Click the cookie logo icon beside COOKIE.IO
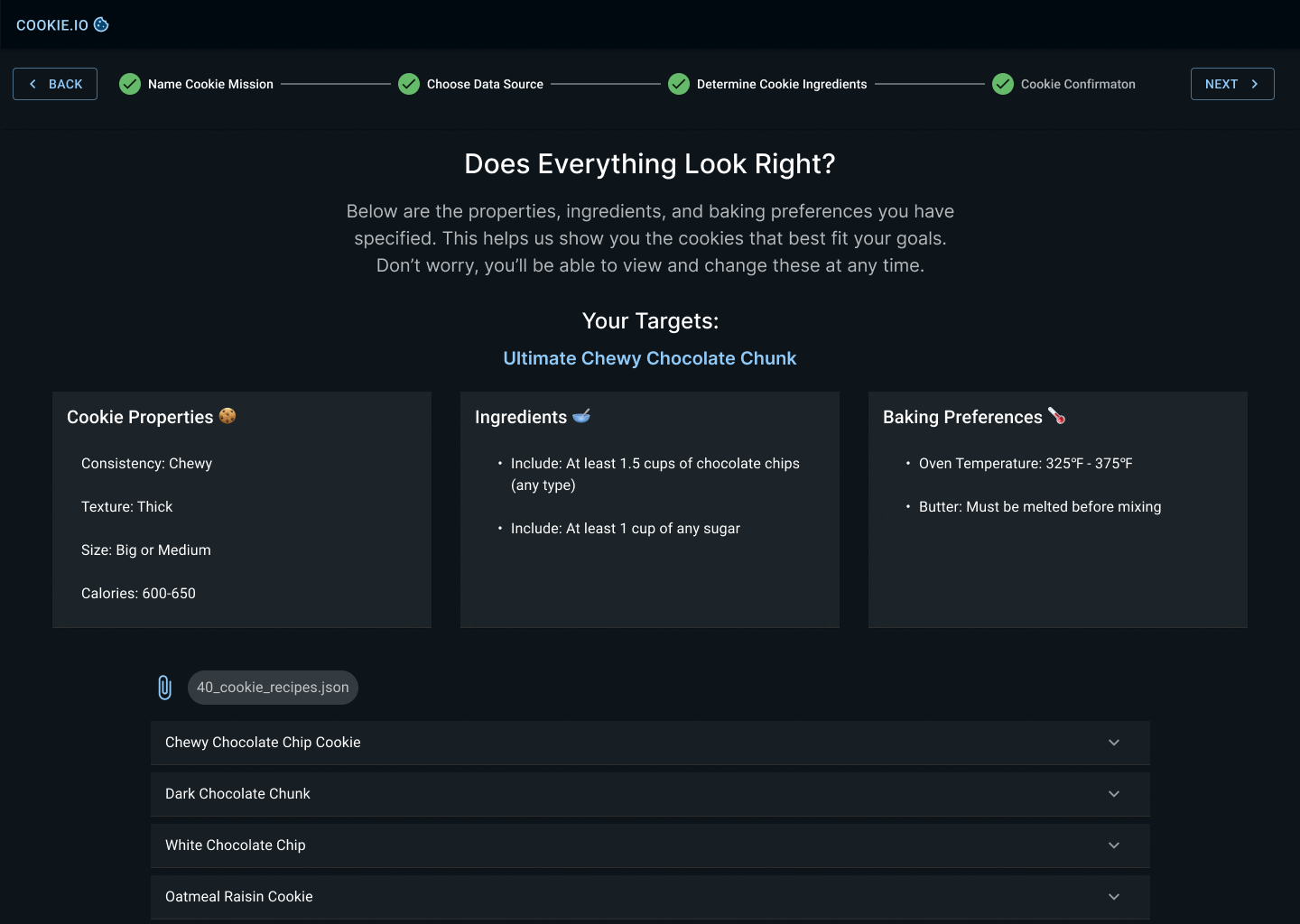Image resolution: width=1300 pixels, height=924 pixels. coord(101,24)
